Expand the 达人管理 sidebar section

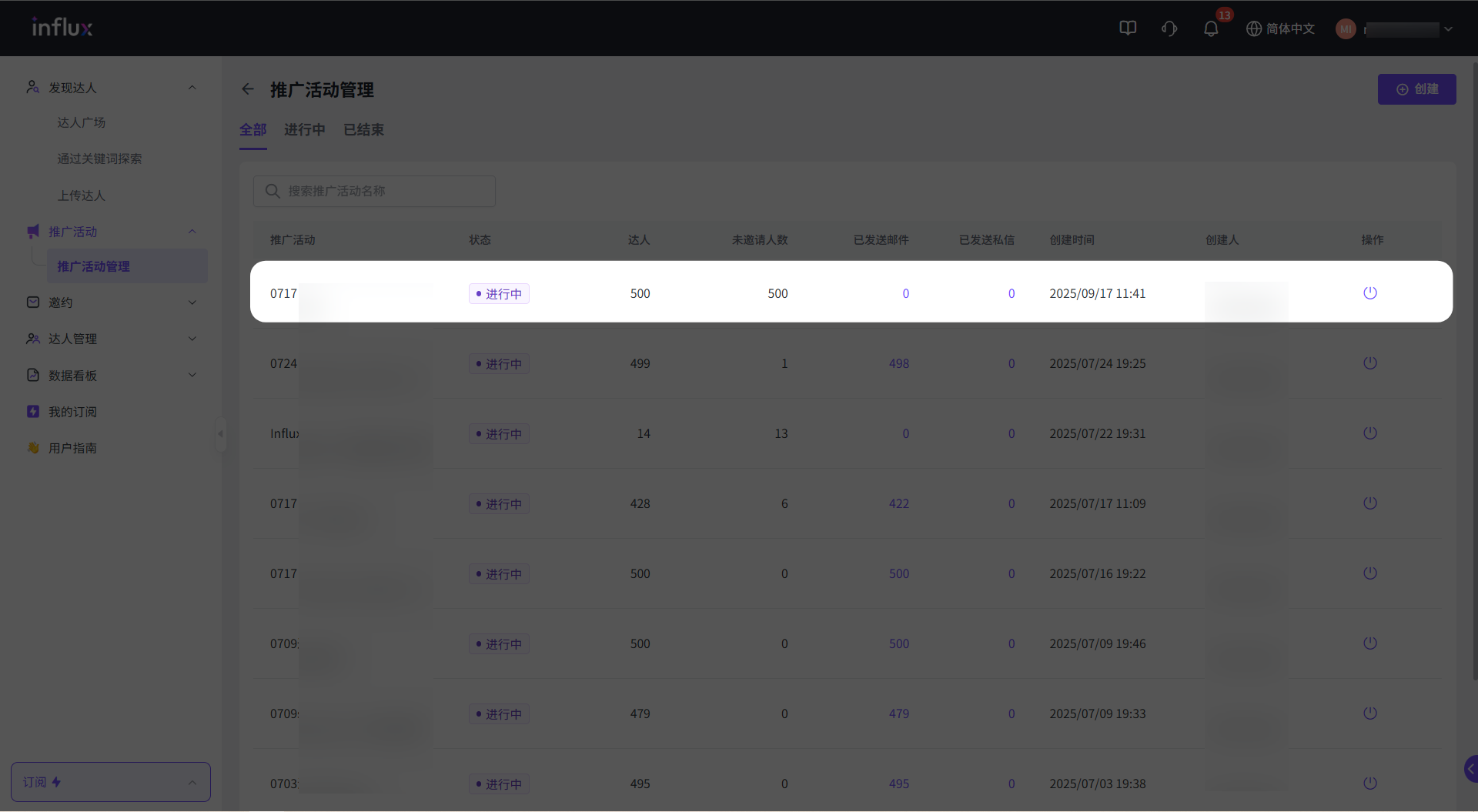pos(112,339)
